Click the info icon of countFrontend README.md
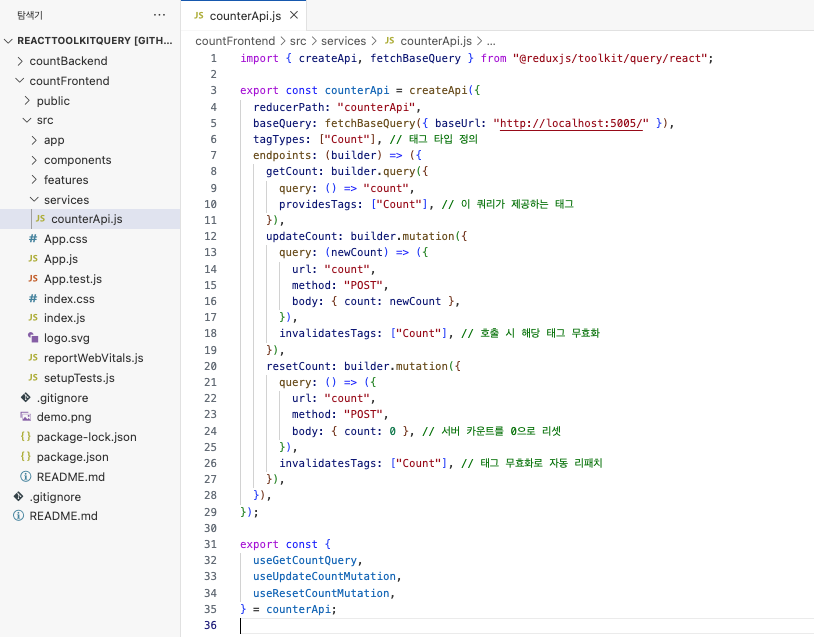Screen dimensions: 814x637 [x=25, y=477]
